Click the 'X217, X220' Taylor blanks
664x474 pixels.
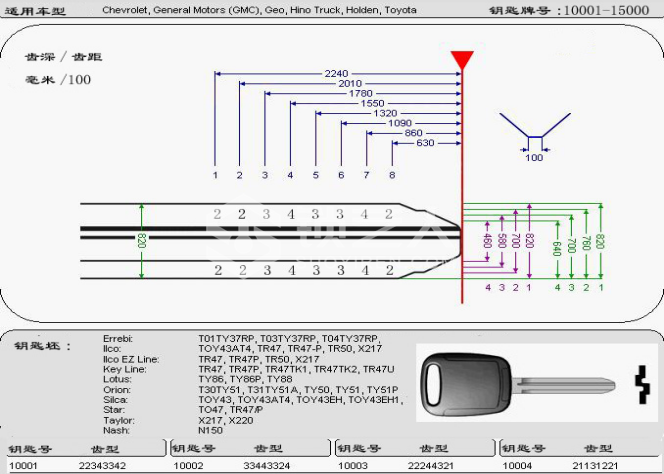point(226,421)
